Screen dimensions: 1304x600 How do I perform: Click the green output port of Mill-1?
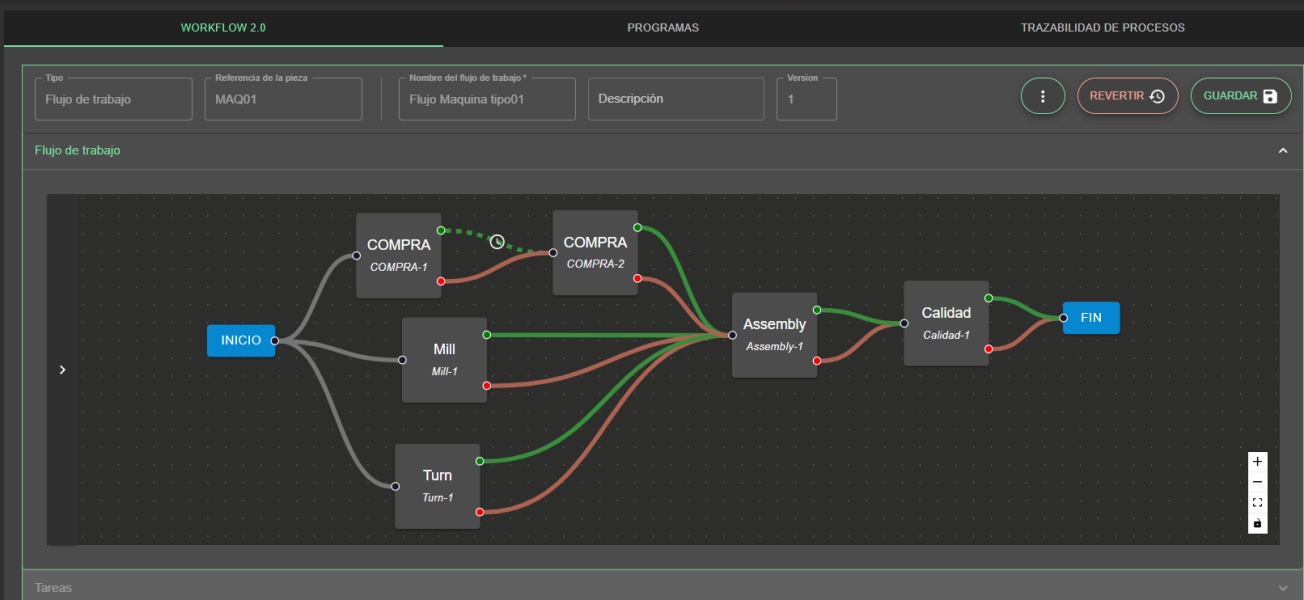485,334
